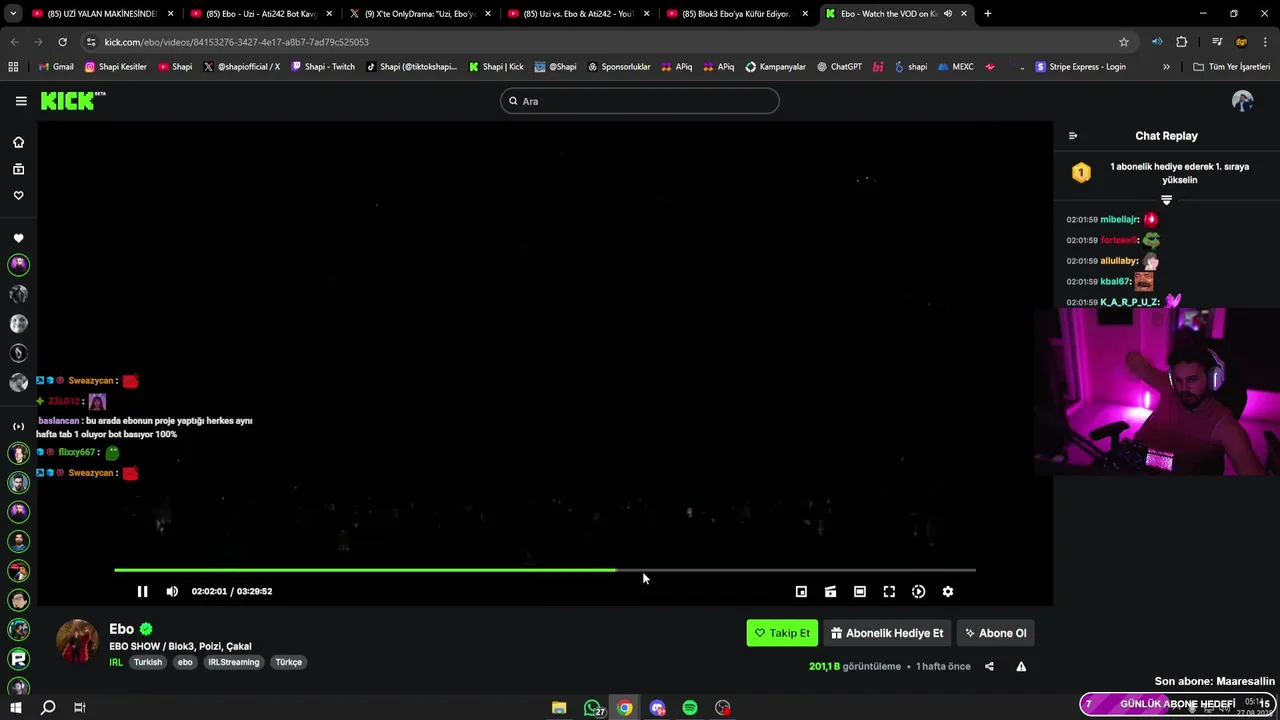Open Spotify from the taskbar

click(690, 708)
